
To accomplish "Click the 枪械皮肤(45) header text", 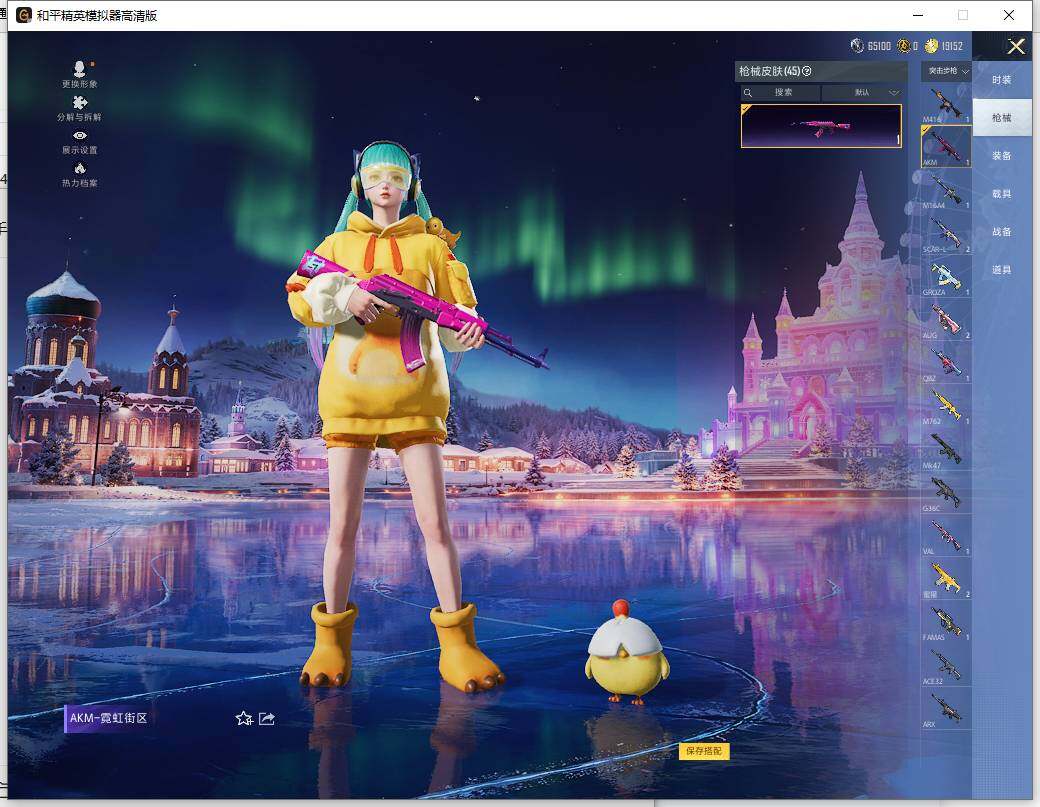I will point(769,71).
